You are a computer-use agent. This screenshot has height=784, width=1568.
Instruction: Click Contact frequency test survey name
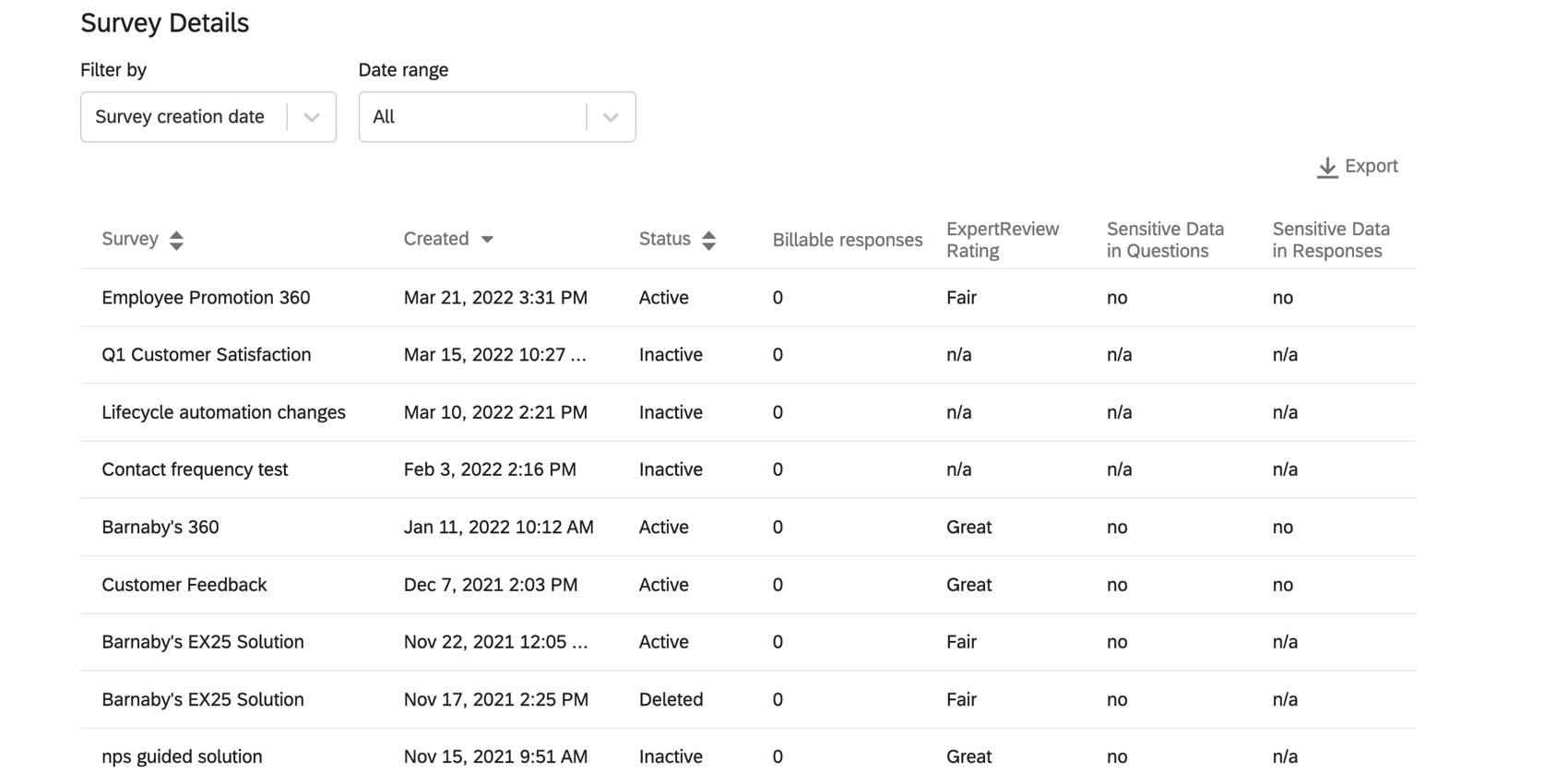pyautogui.click(x=195, y=469)
